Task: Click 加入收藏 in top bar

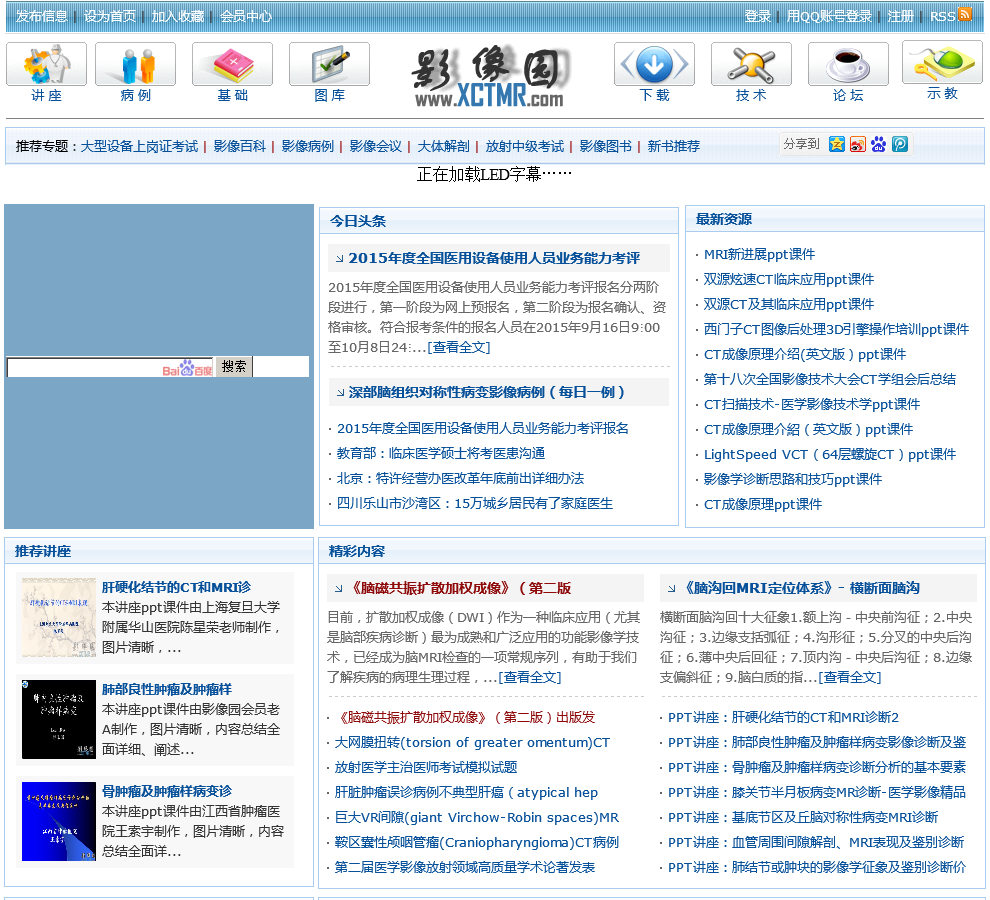Action: point(177,16)
